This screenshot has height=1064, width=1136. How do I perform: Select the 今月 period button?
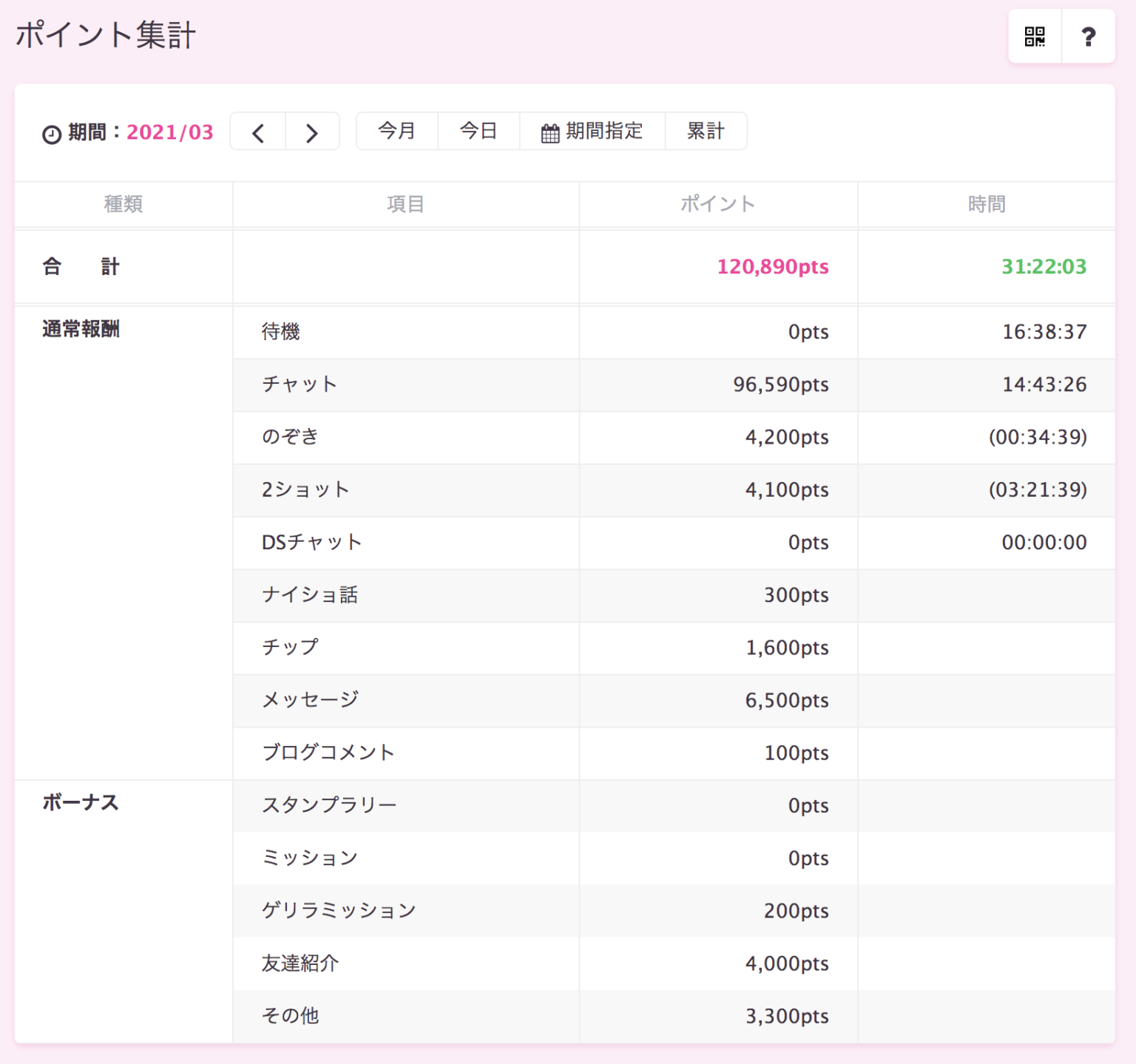click(397, 131)
